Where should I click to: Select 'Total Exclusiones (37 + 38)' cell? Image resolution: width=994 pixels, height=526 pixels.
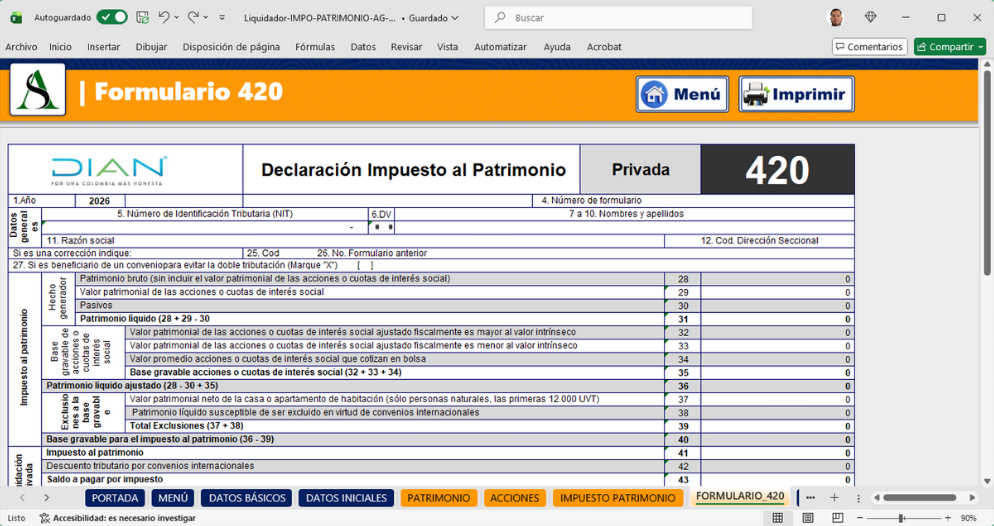click(394, 426)
